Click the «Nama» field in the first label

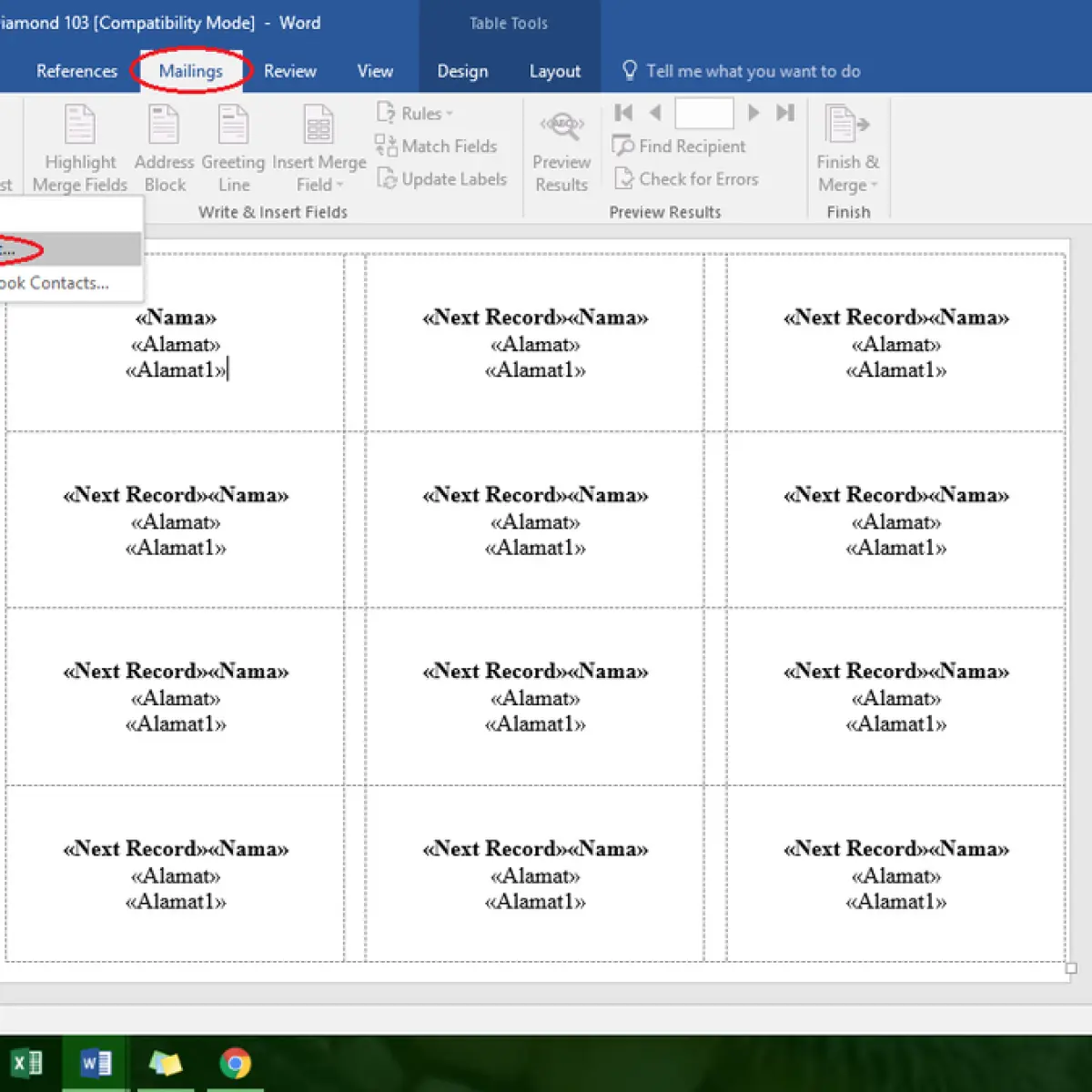(176, 318)
